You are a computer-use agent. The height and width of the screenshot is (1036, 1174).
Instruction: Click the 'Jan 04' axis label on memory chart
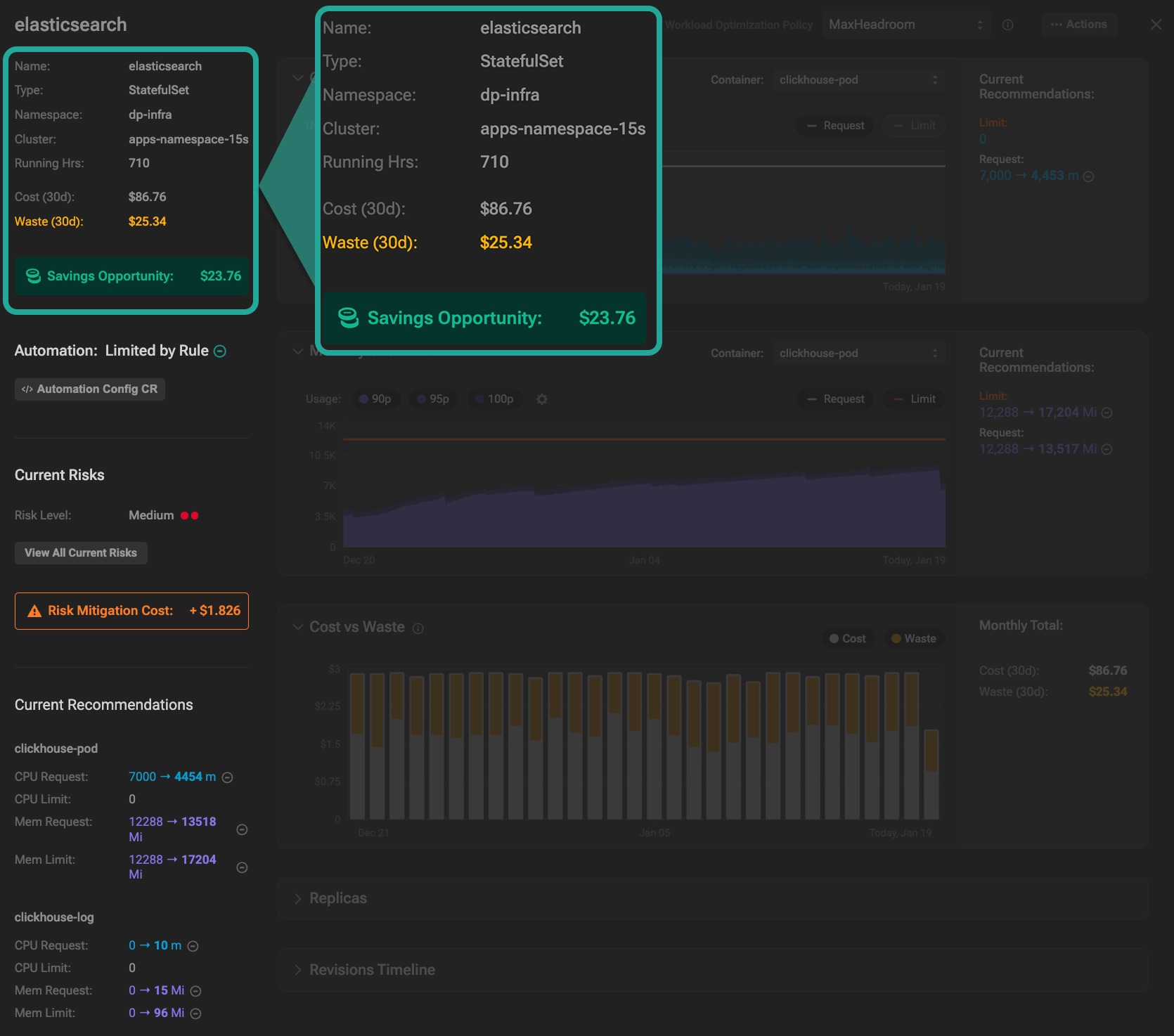[645, 561]
